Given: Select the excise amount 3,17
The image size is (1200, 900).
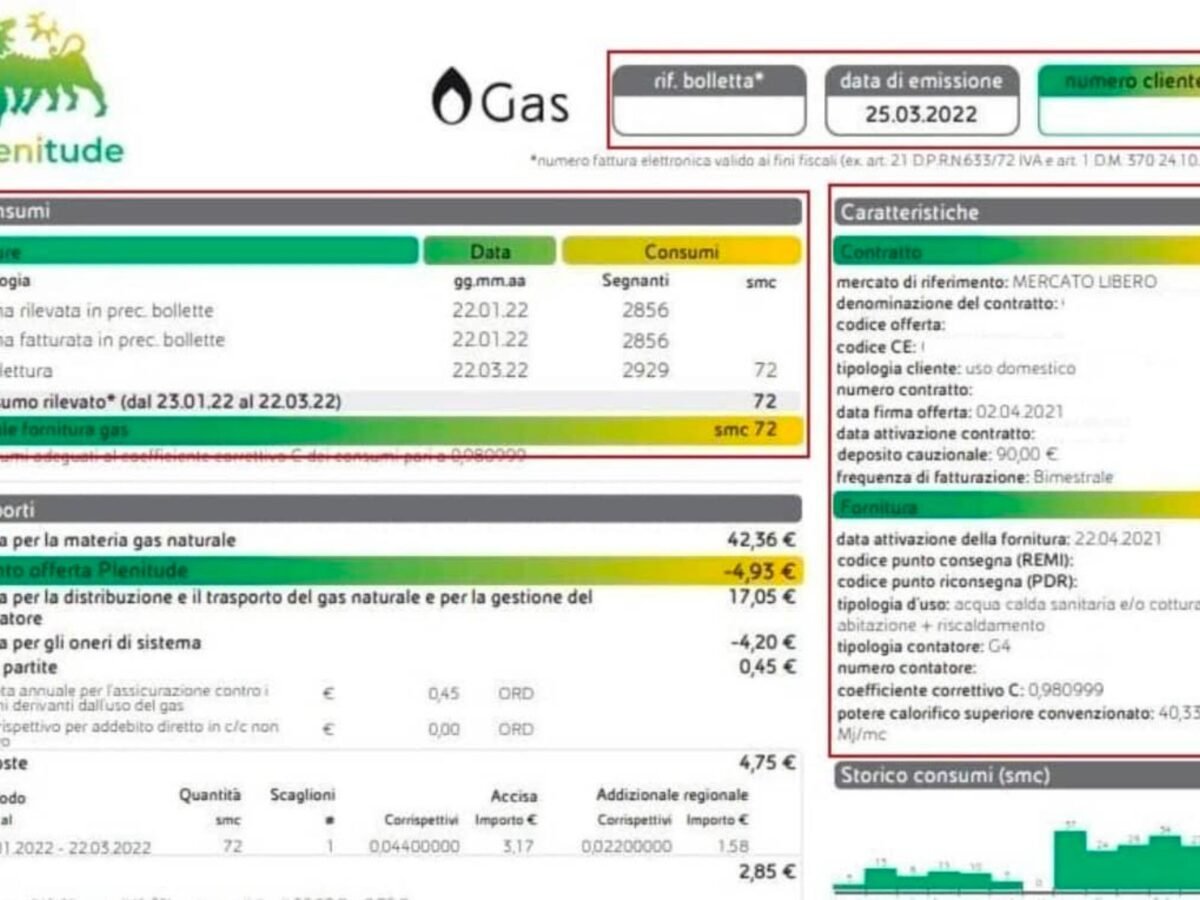Looking at the screenshot, I should pos(520,847).
